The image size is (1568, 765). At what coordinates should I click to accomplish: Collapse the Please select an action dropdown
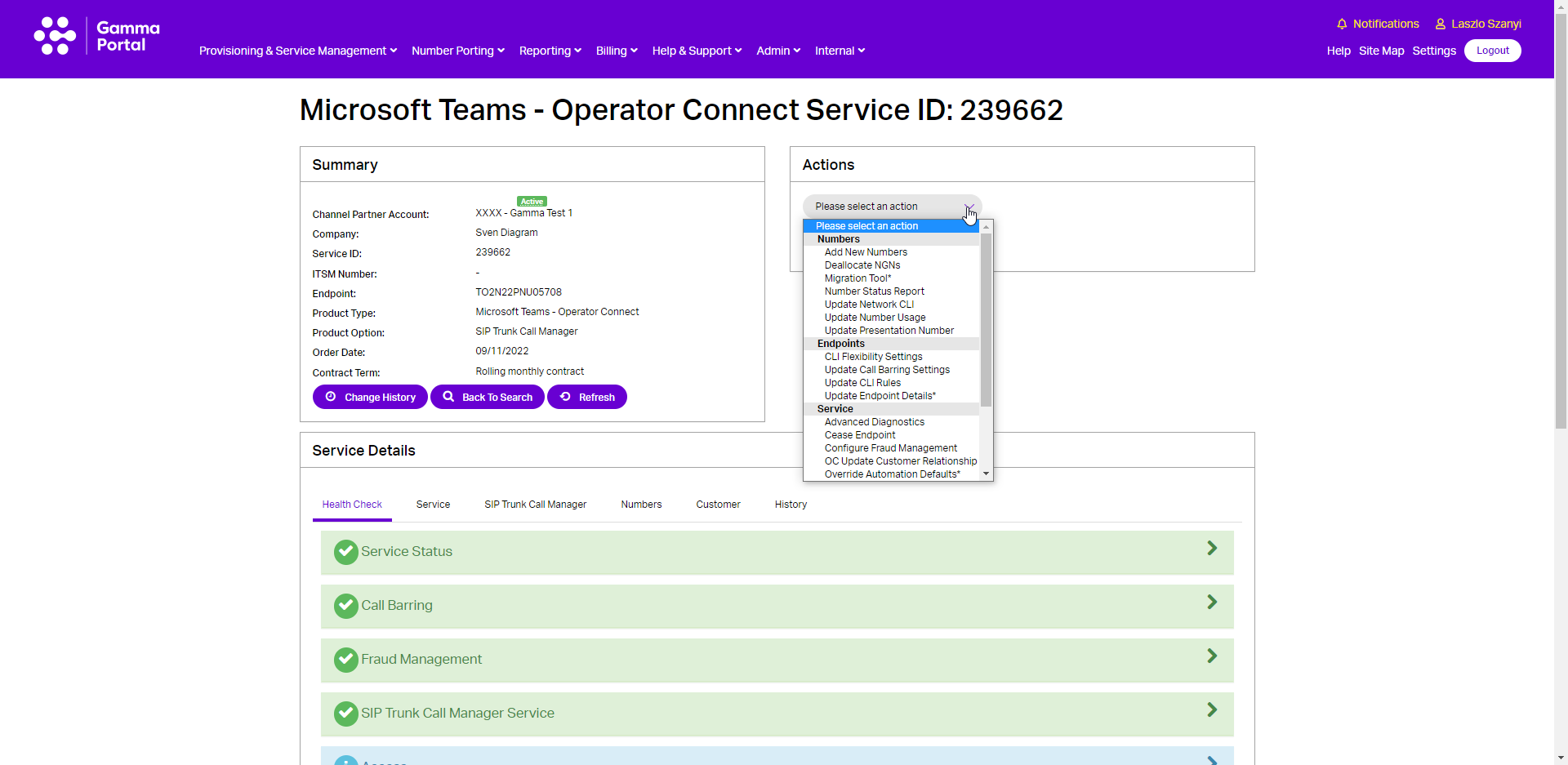coord(892,207)
